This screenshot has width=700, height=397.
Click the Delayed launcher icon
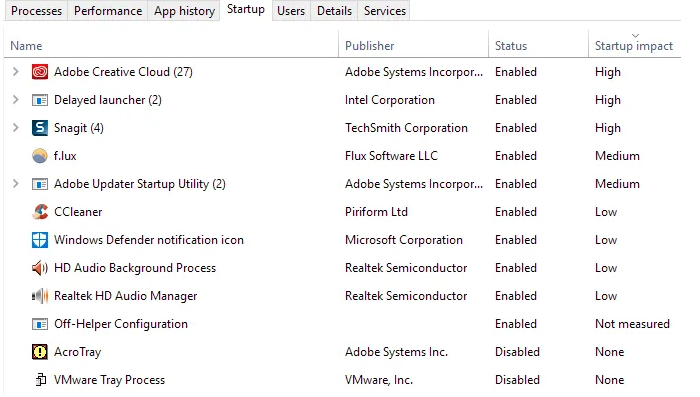tap(40, 100)
